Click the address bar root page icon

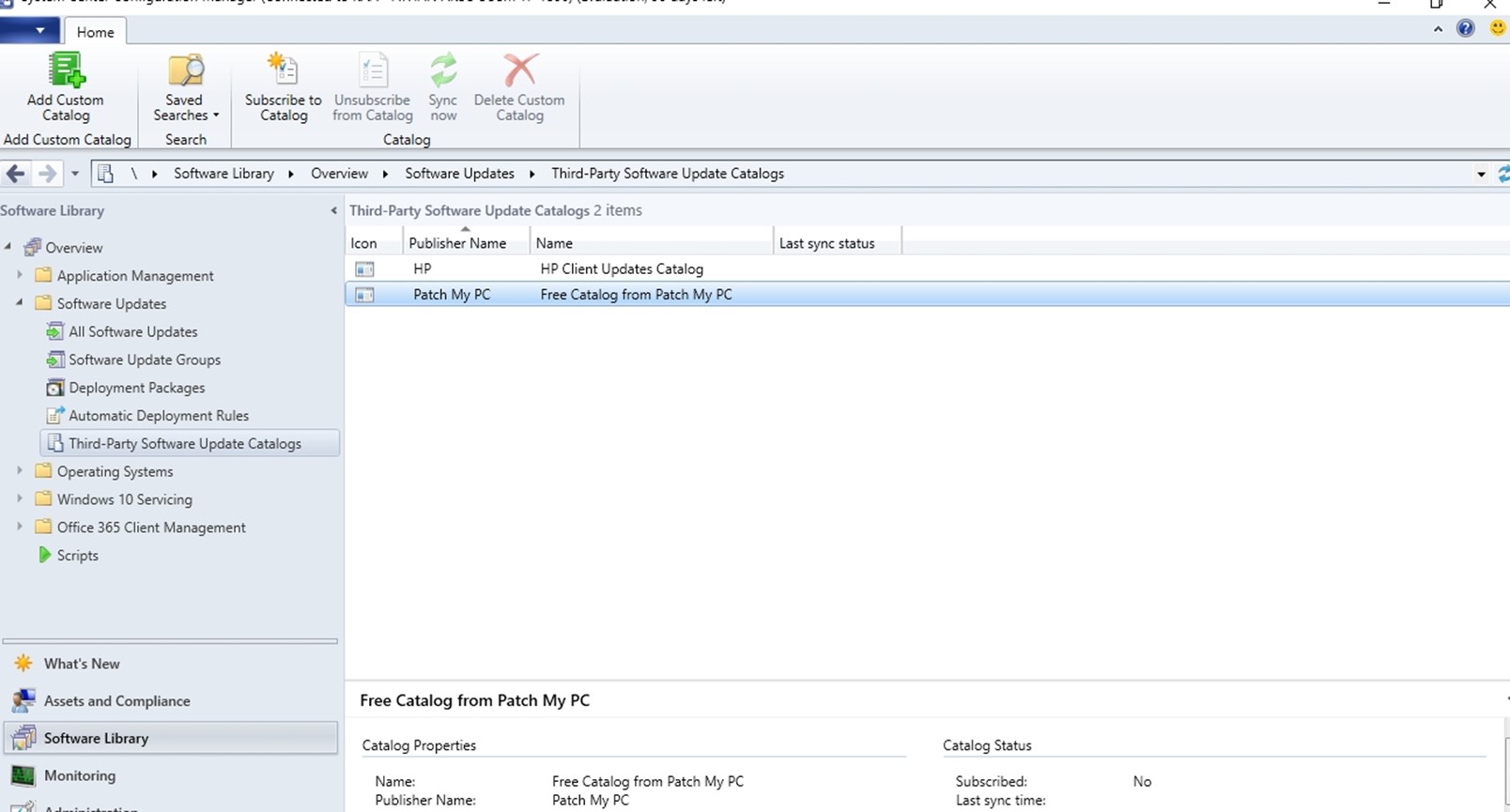[x=105, y=174]
